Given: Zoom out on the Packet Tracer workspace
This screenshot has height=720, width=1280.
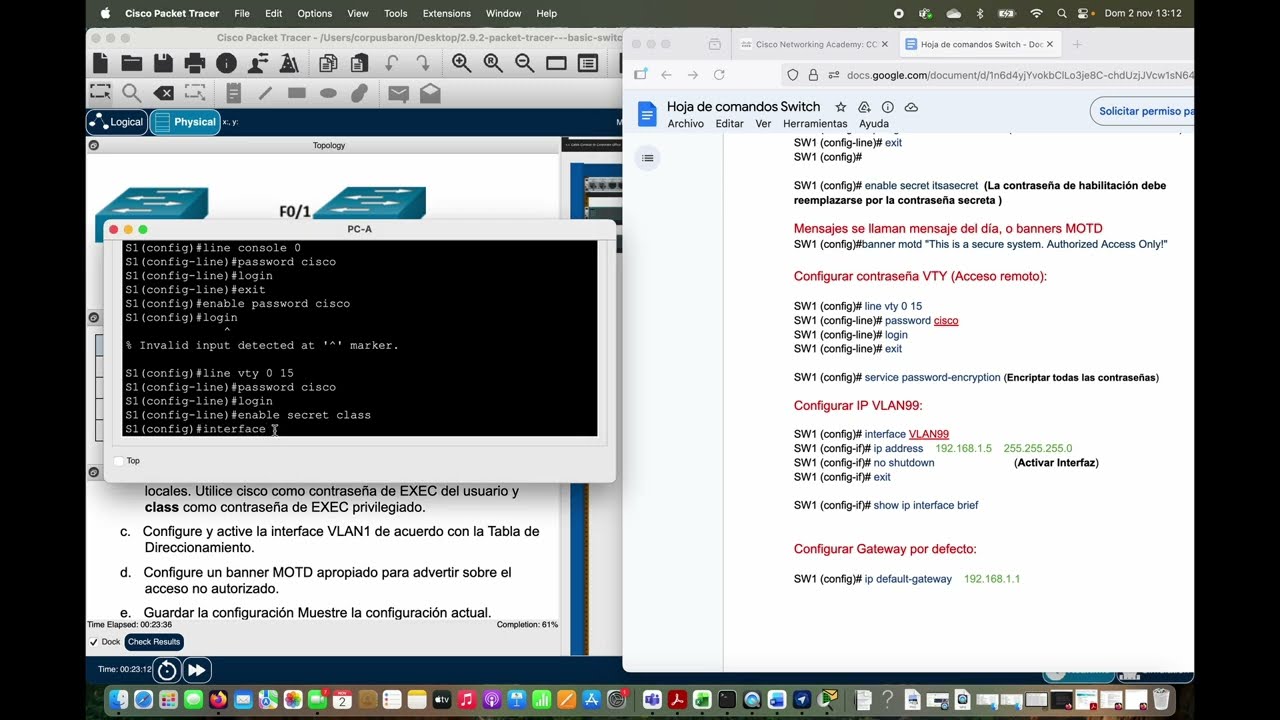Looking at the screenshot, I should 524,63.
